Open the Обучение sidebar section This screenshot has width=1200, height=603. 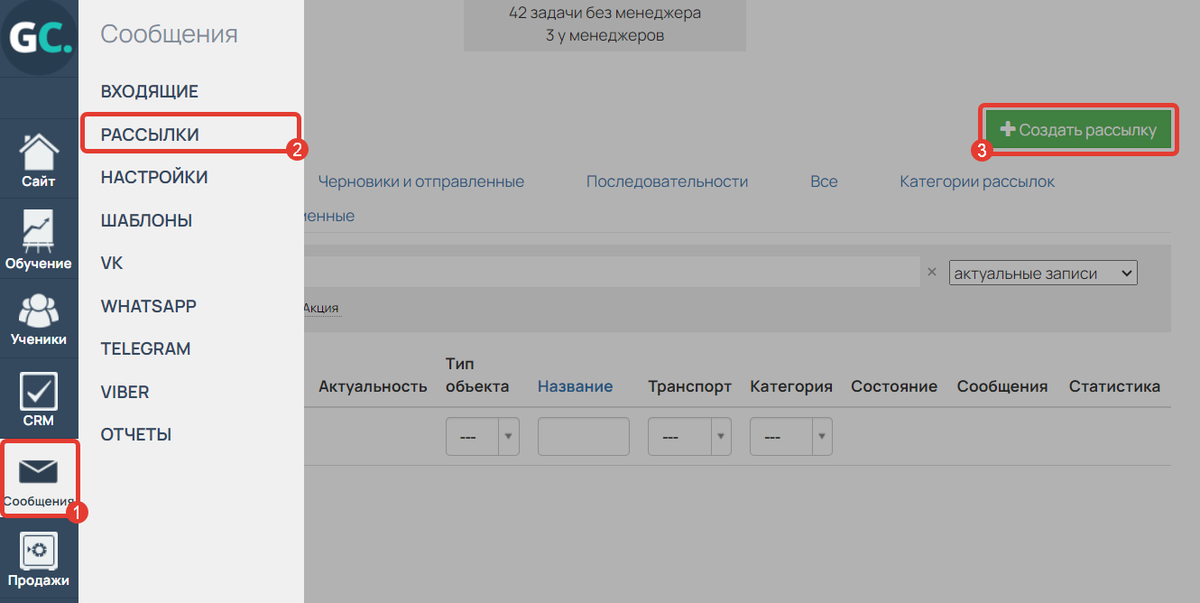coord(38,240)
